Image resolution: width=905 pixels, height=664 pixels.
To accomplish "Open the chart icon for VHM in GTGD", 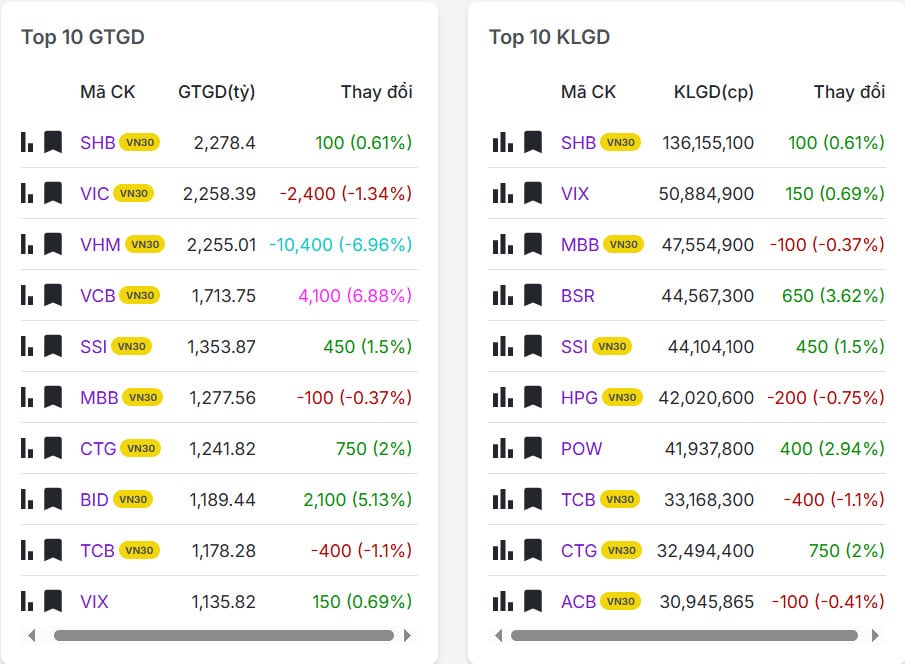I will tap(27, 245).
